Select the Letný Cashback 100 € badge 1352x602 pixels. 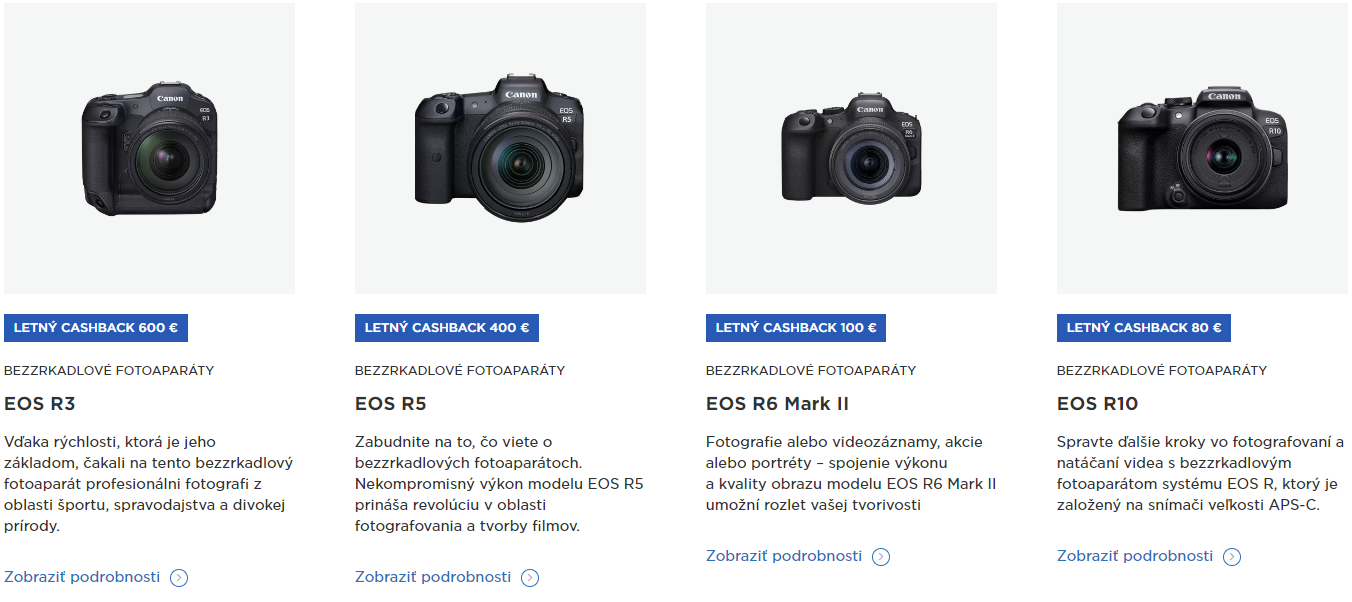tap(796, 328)
